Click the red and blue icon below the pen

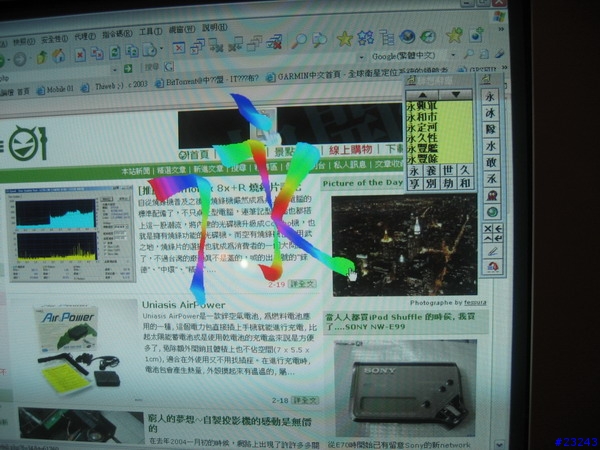[493, 266]
